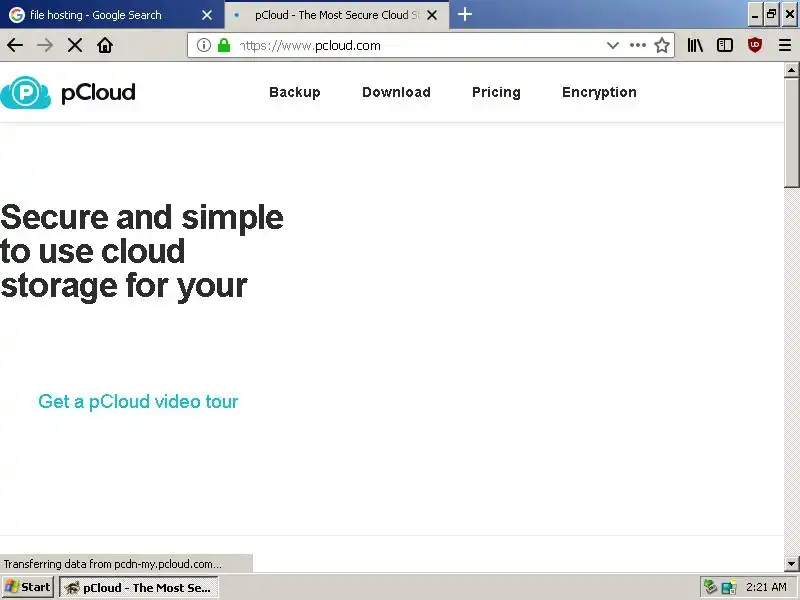The image size is (800, 600).
Task: Go back with the browser back arrow
Action: [x=15, y=45]
